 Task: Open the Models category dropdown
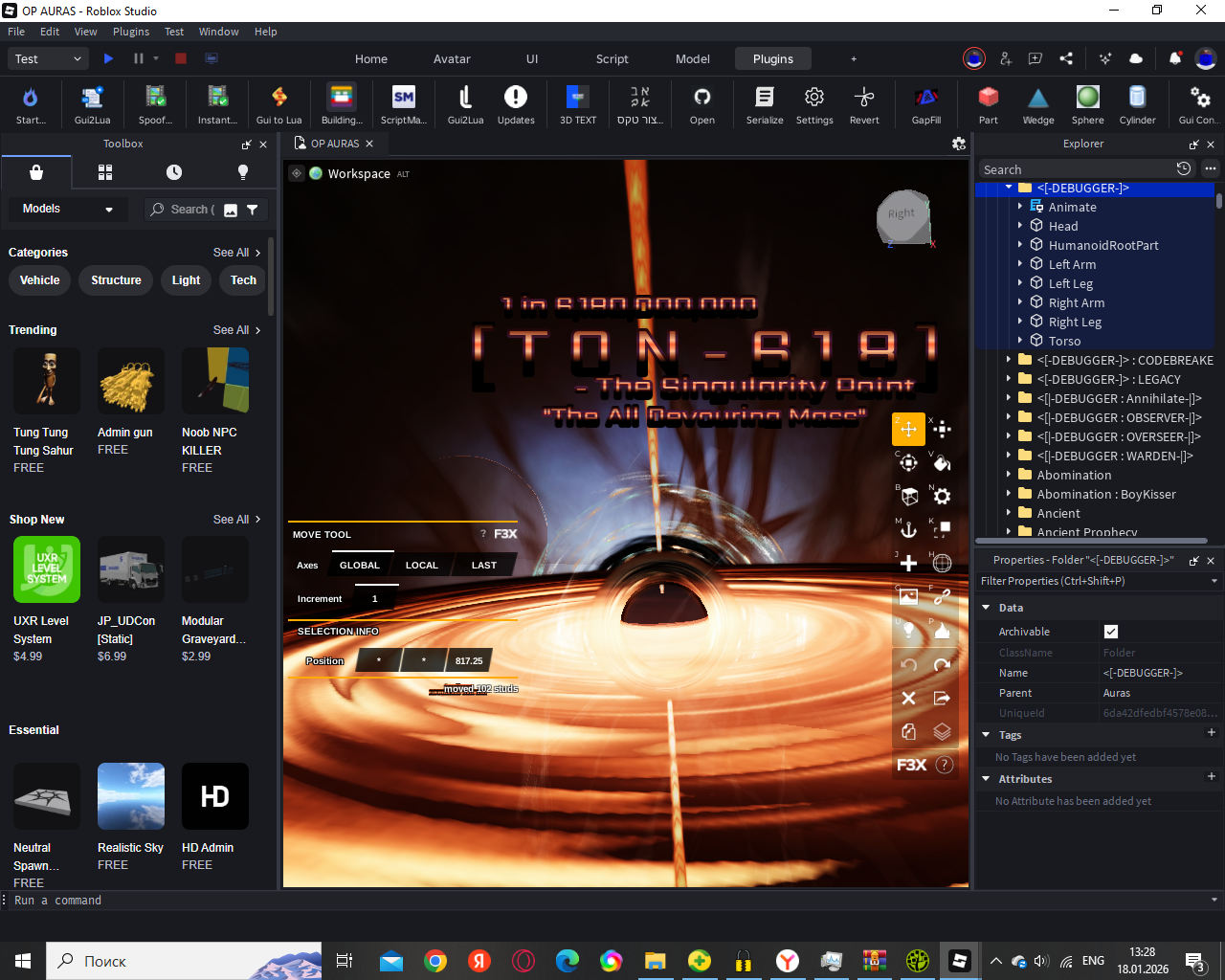click(67, 209)
